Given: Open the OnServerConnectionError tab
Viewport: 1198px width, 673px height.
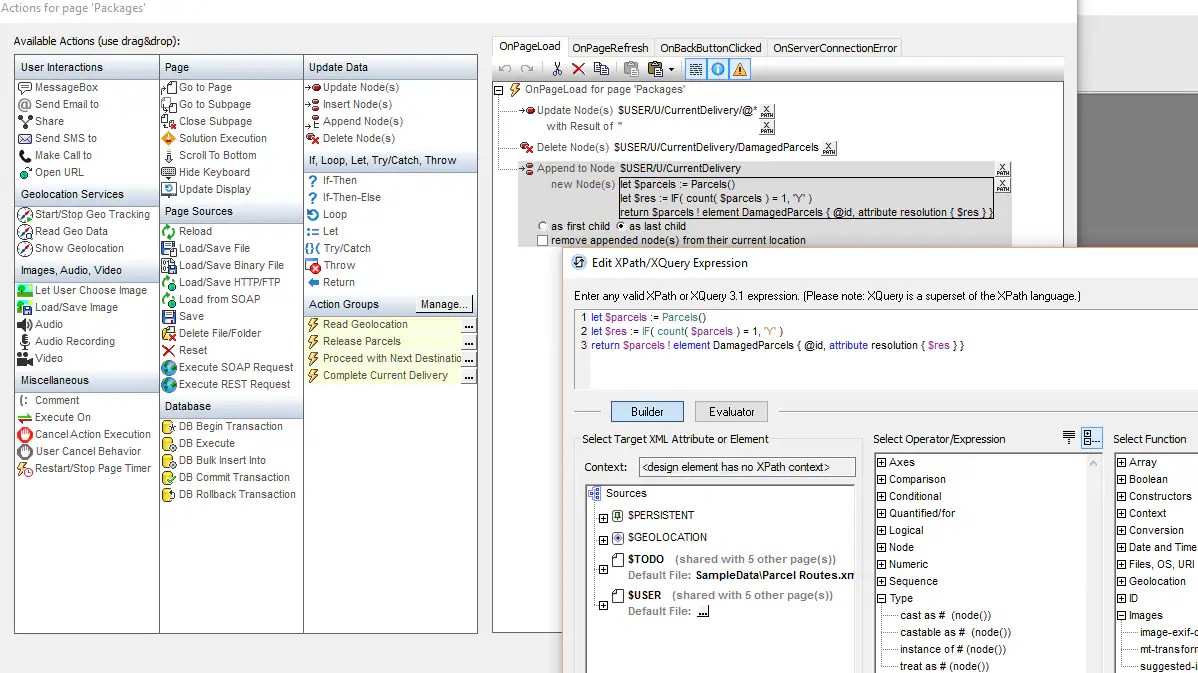Looking at the screenshot, I should (834, 48).
